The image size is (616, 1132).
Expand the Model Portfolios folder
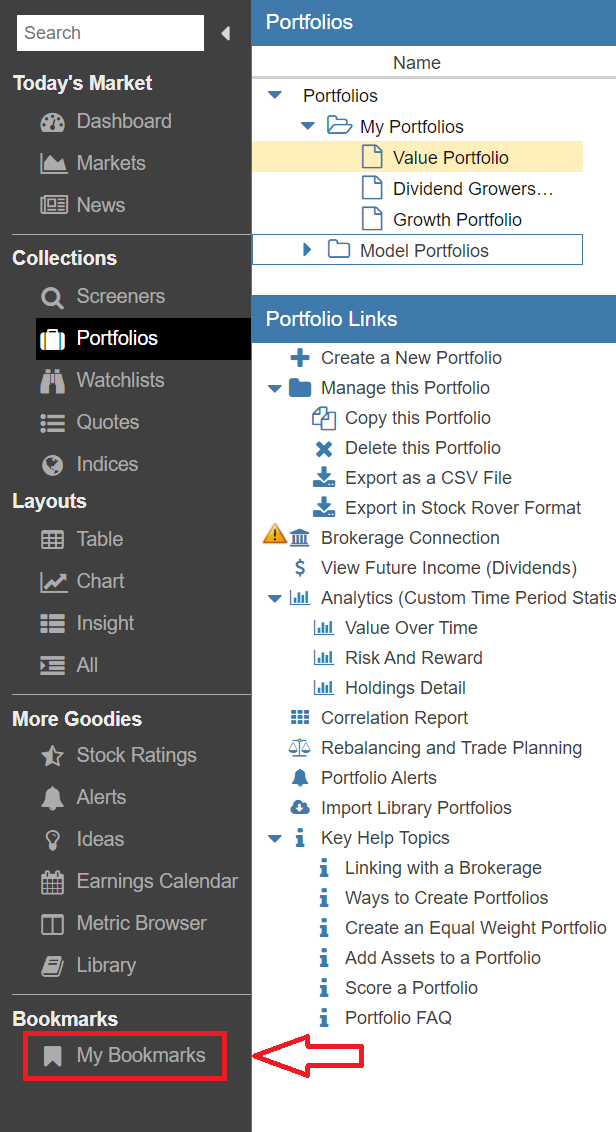coord(308,250)
